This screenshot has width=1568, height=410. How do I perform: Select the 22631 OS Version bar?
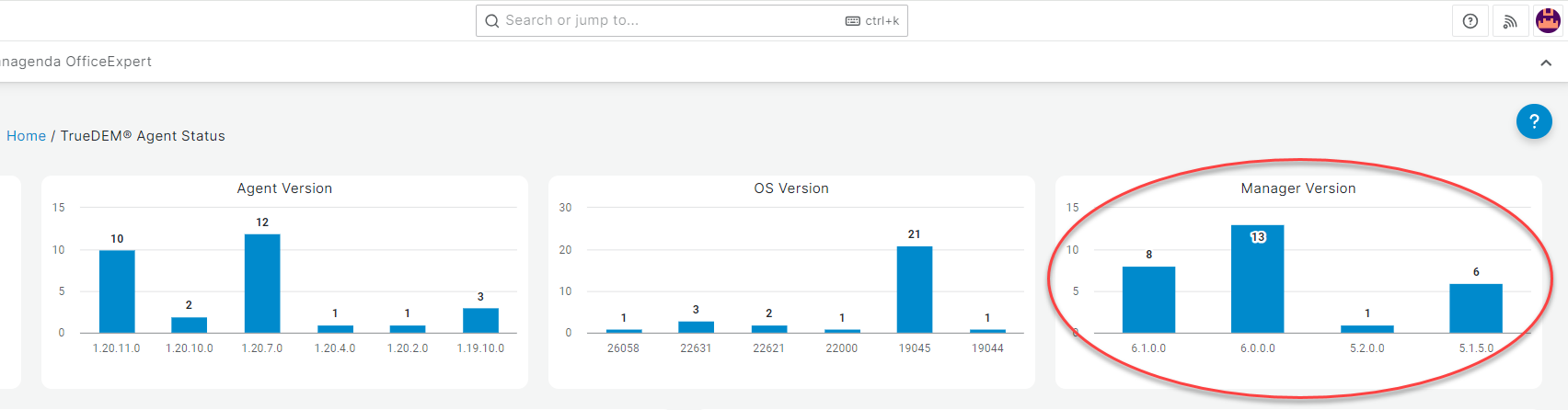[x=696, y=327]
